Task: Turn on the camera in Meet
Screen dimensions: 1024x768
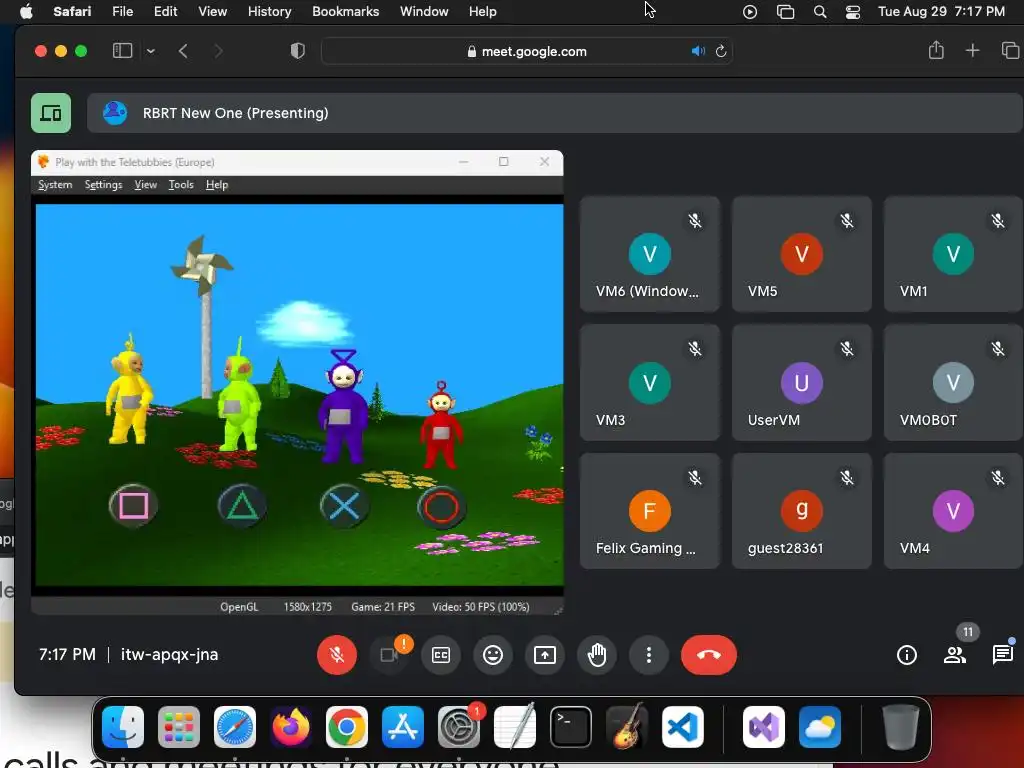Action: coord(389,654)
